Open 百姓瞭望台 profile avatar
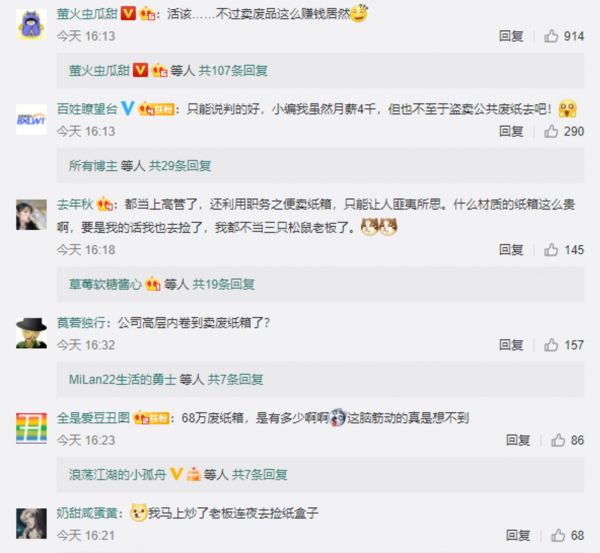This screenshot has width=600, height=553. [31, 119]
